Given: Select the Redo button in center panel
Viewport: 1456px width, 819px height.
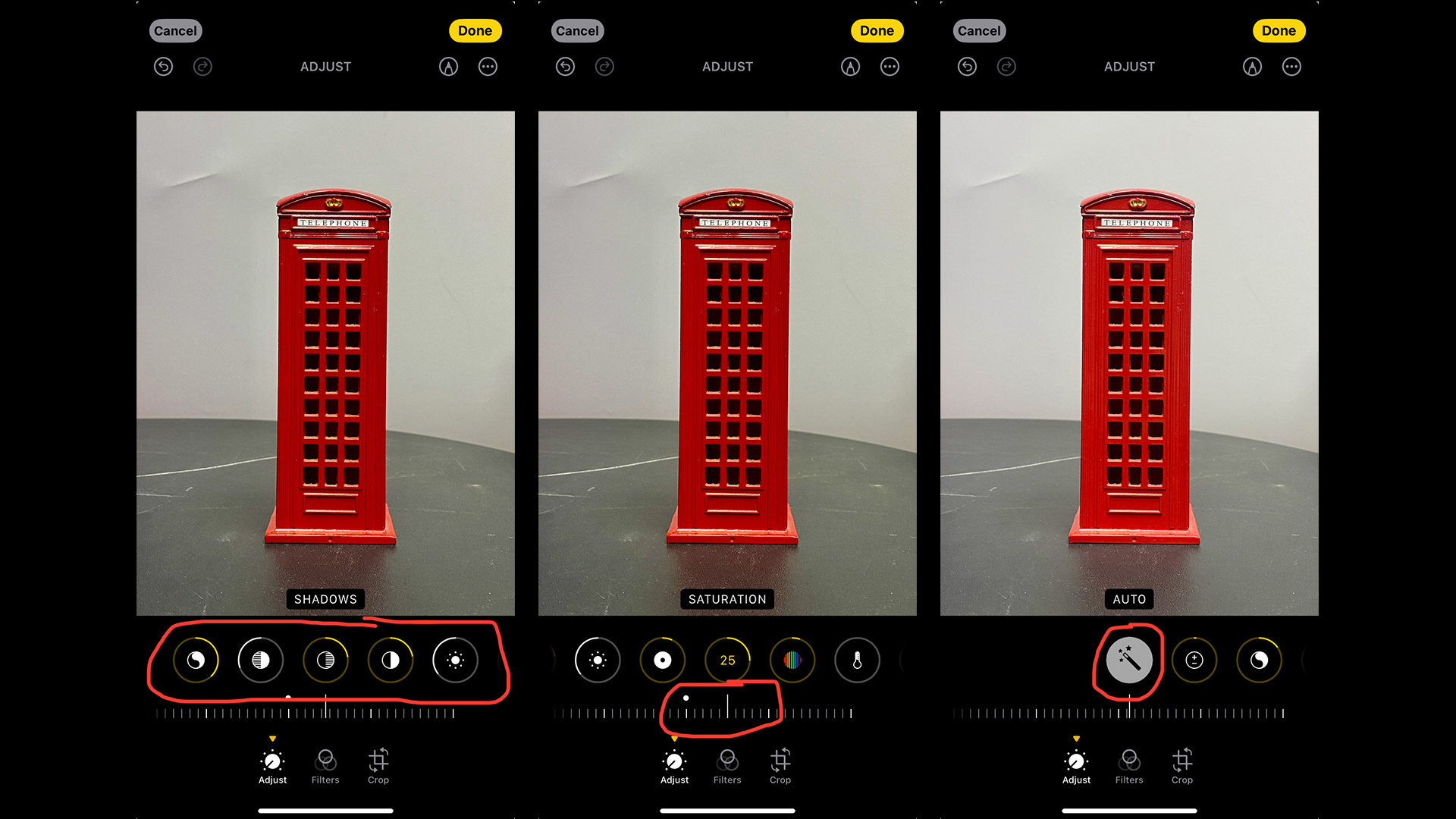Looking at the screenshot, I should 605,66.
